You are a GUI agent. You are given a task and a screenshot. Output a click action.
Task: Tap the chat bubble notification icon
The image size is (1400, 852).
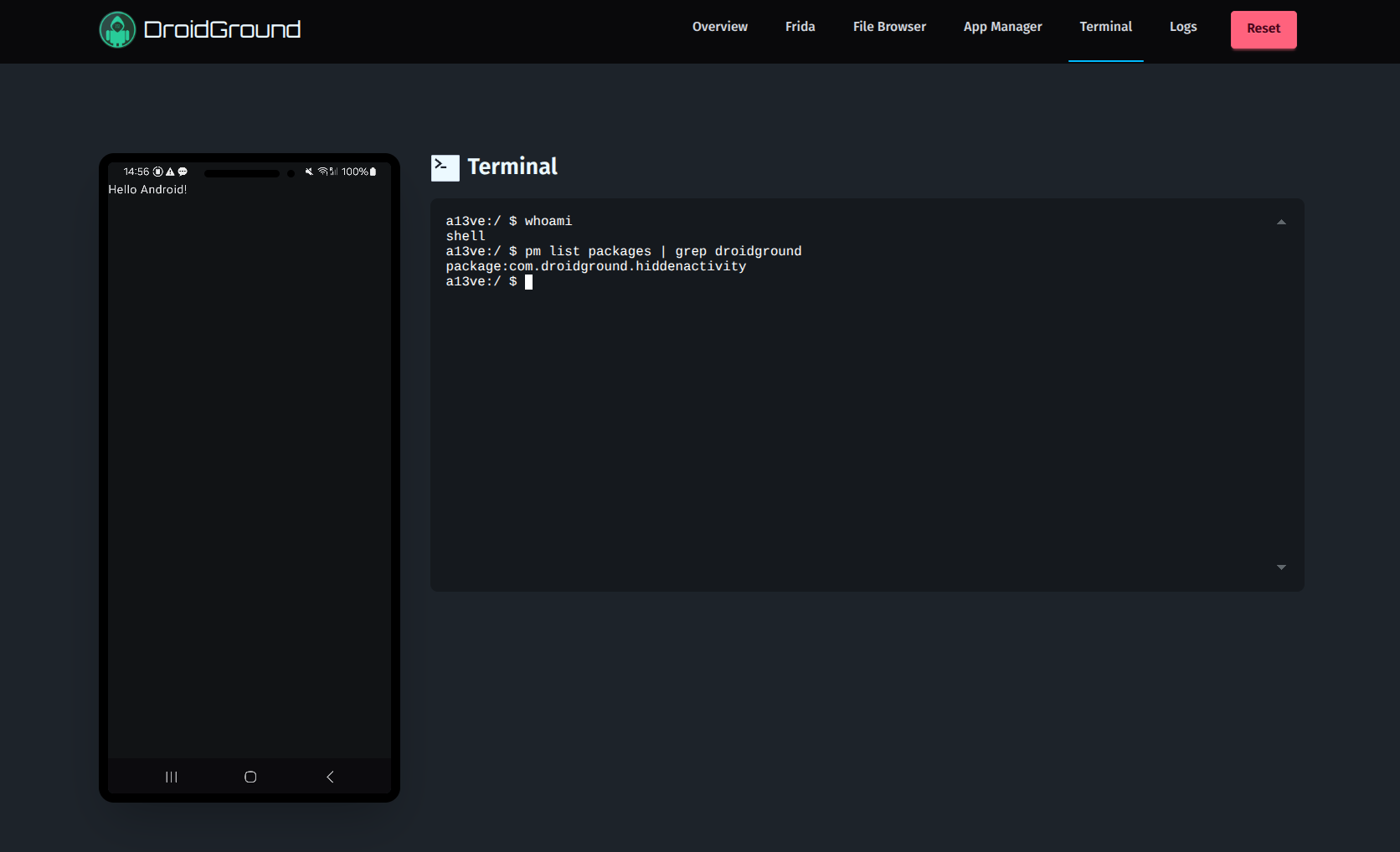point(183,172)
